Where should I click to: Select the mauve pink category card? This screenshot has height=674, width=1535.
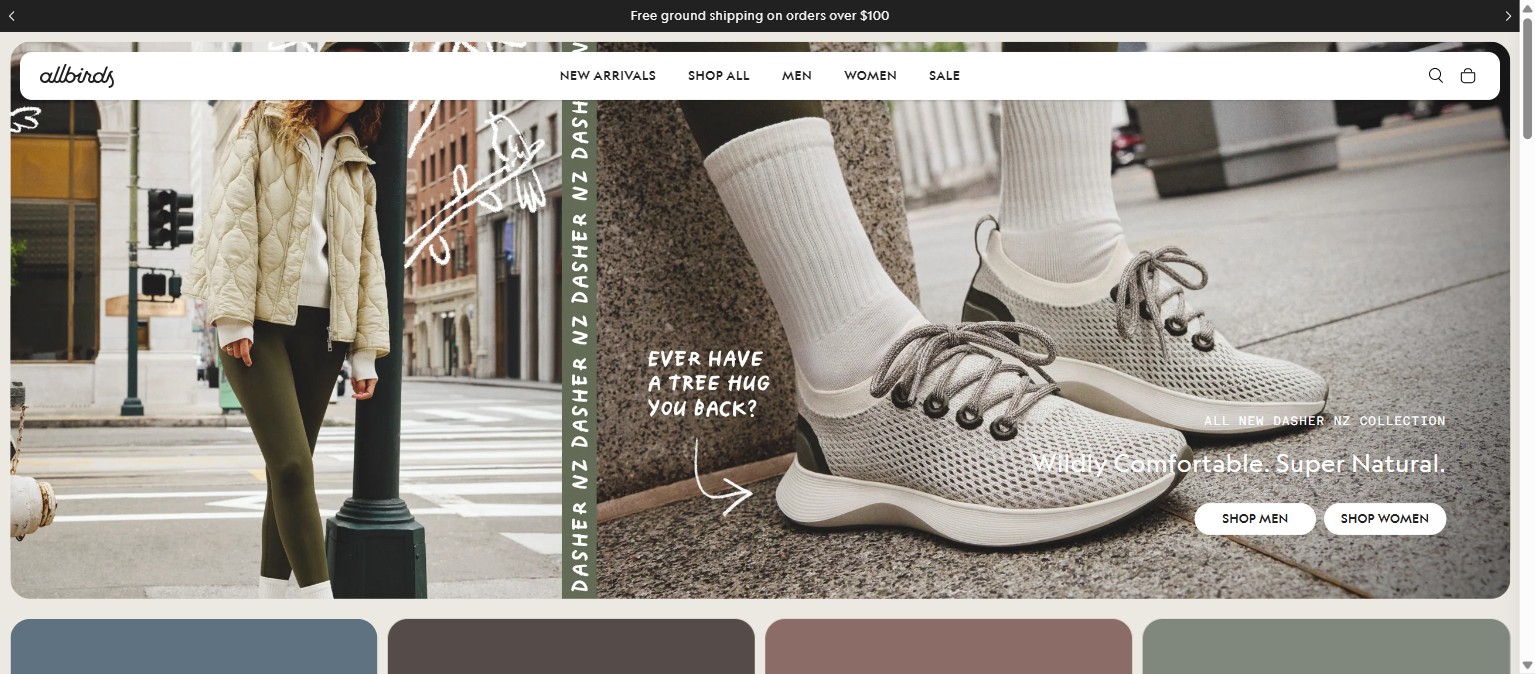coord(948,646)
